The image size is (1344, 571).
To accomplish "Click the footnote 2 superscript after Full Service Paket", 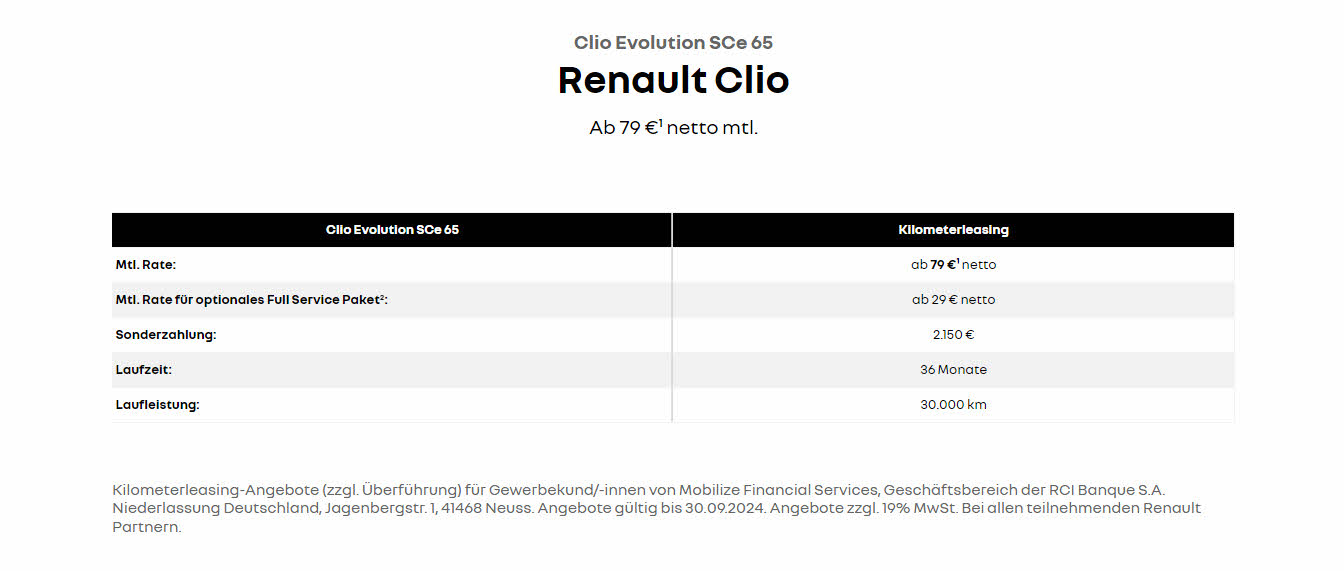I will 384,297.
